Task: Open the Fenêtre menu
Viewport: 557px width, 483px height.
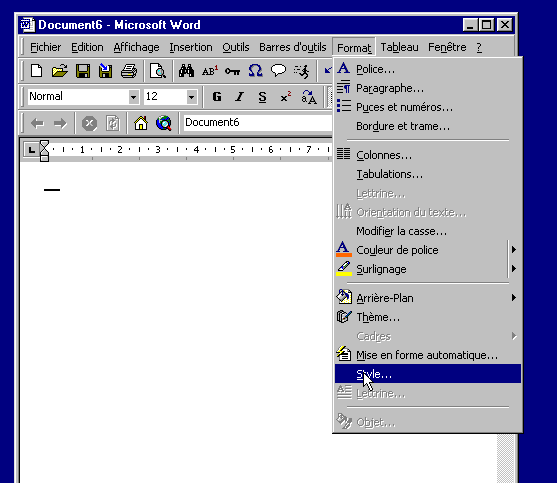Action: click(447, 47)
